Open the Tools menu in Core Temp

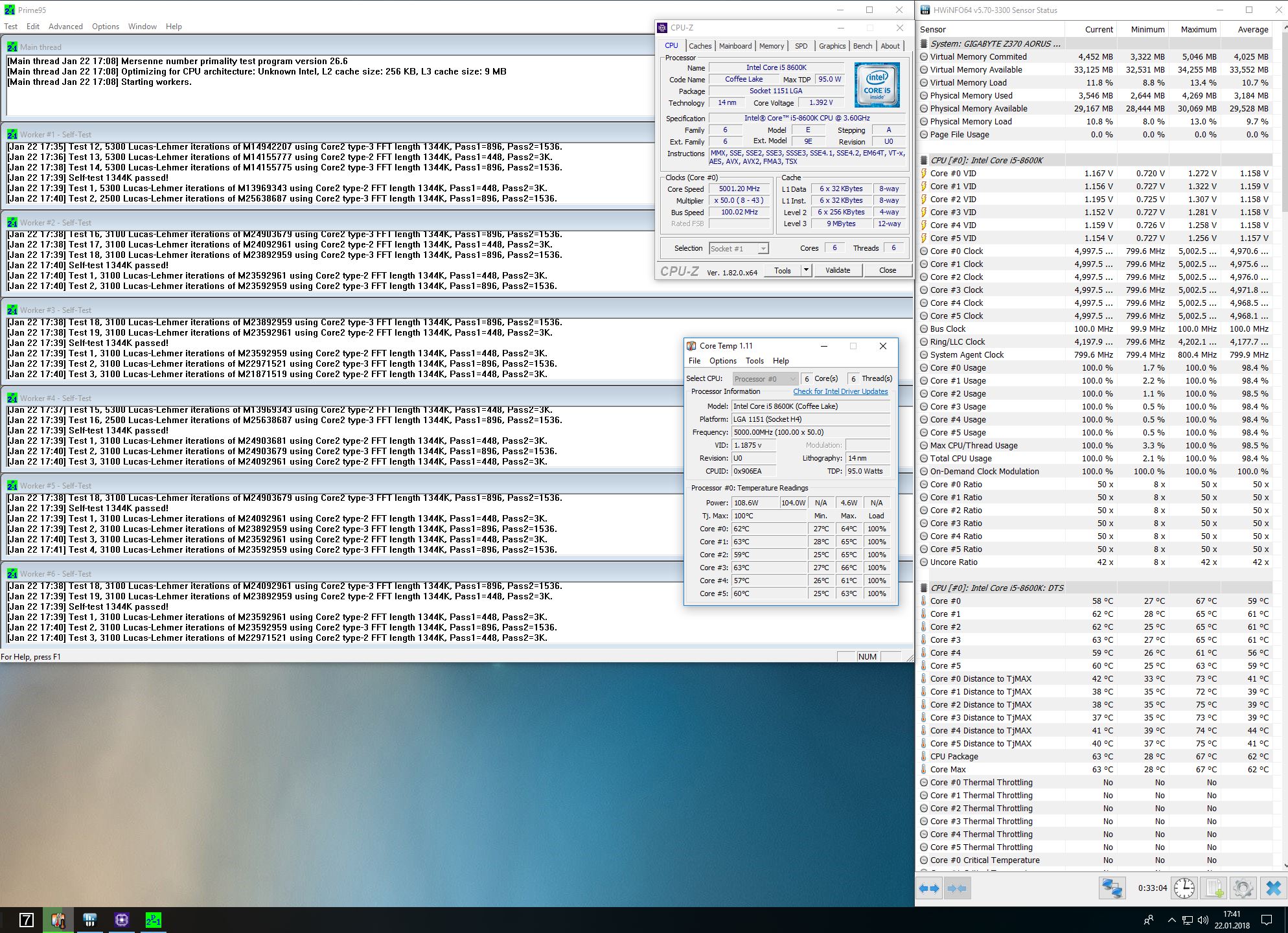coord(755,361)
